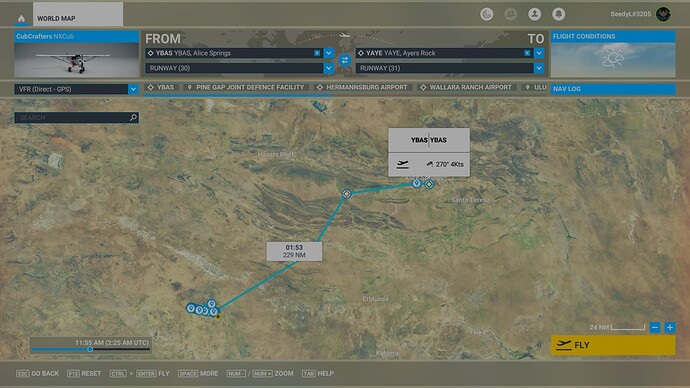Clear the YBAS departure airport
This screenshot has width=690, height=388.
click(x=317, y=53)
